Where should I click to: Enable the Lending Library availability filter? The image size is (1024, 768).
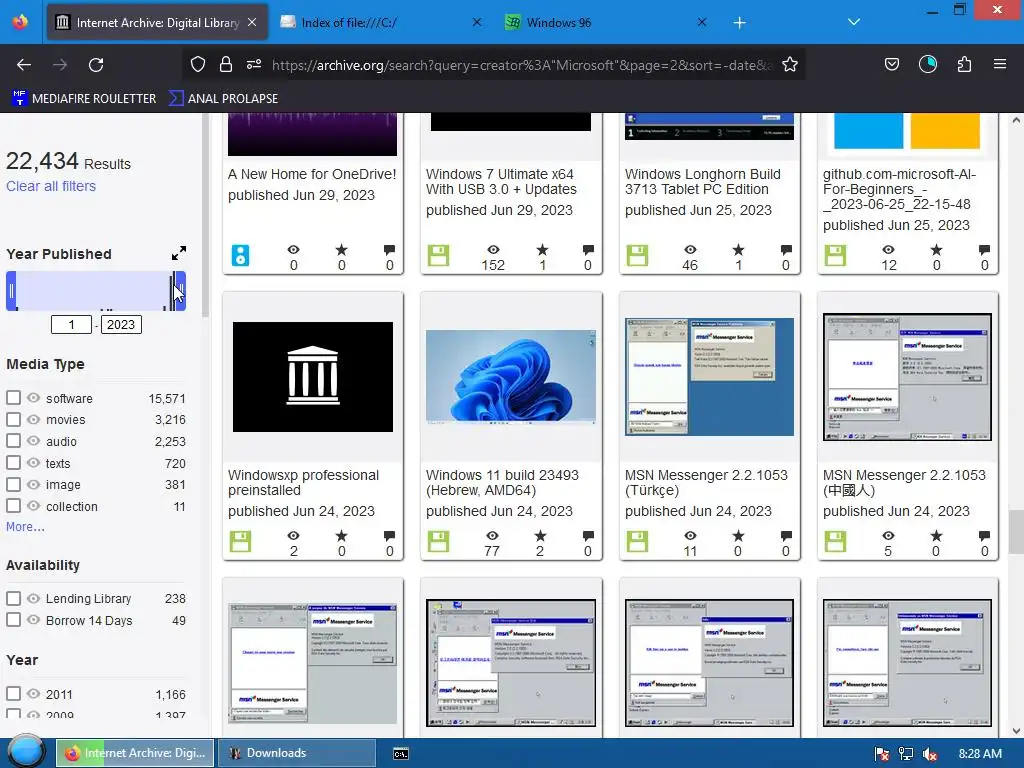[13, 598]
